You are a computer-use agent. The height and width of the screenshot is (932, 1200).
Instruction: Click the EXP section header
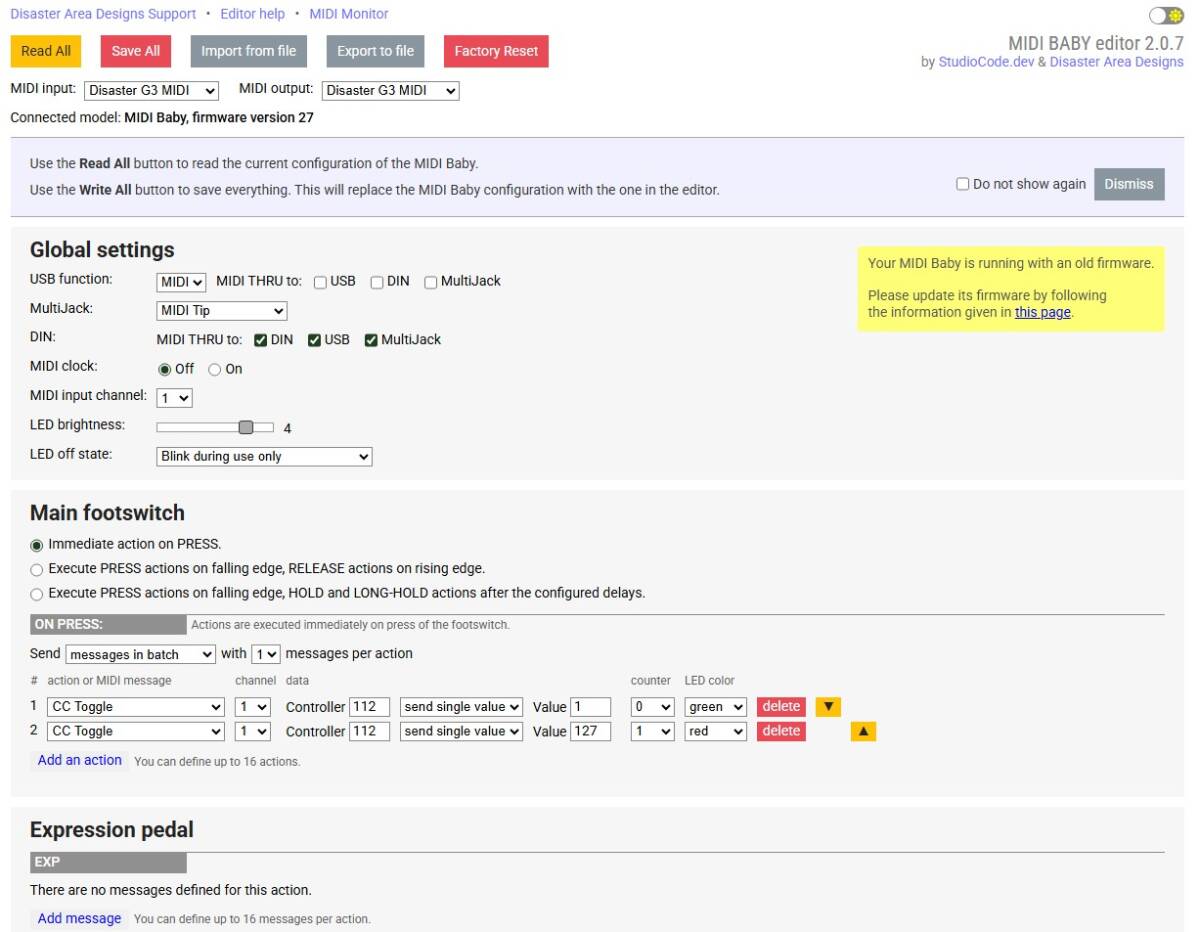108,862
